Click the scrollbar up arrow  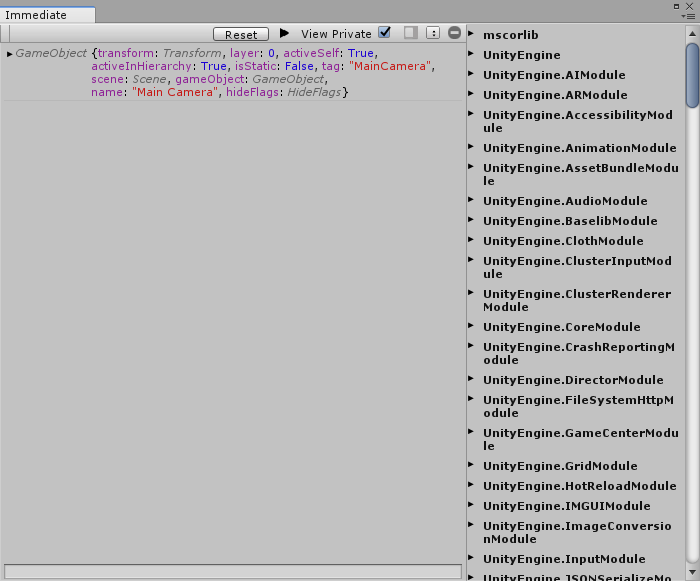click(x=692, y=33)
